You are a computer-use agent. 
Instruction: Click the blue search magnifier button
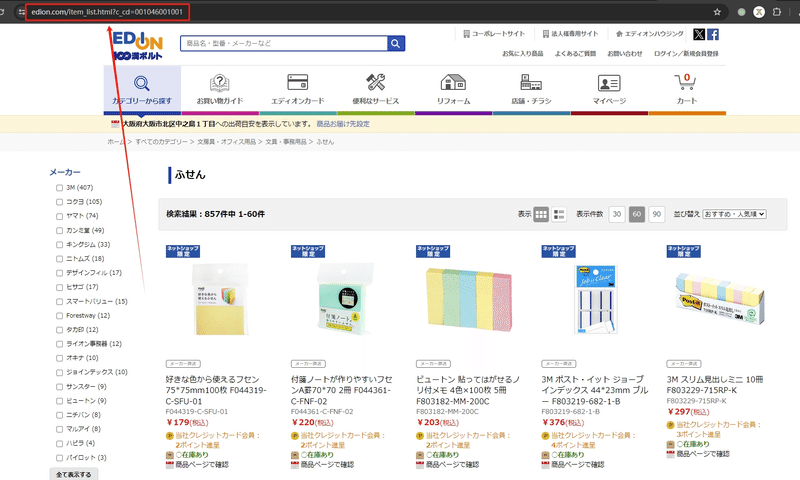click(396, 43)
